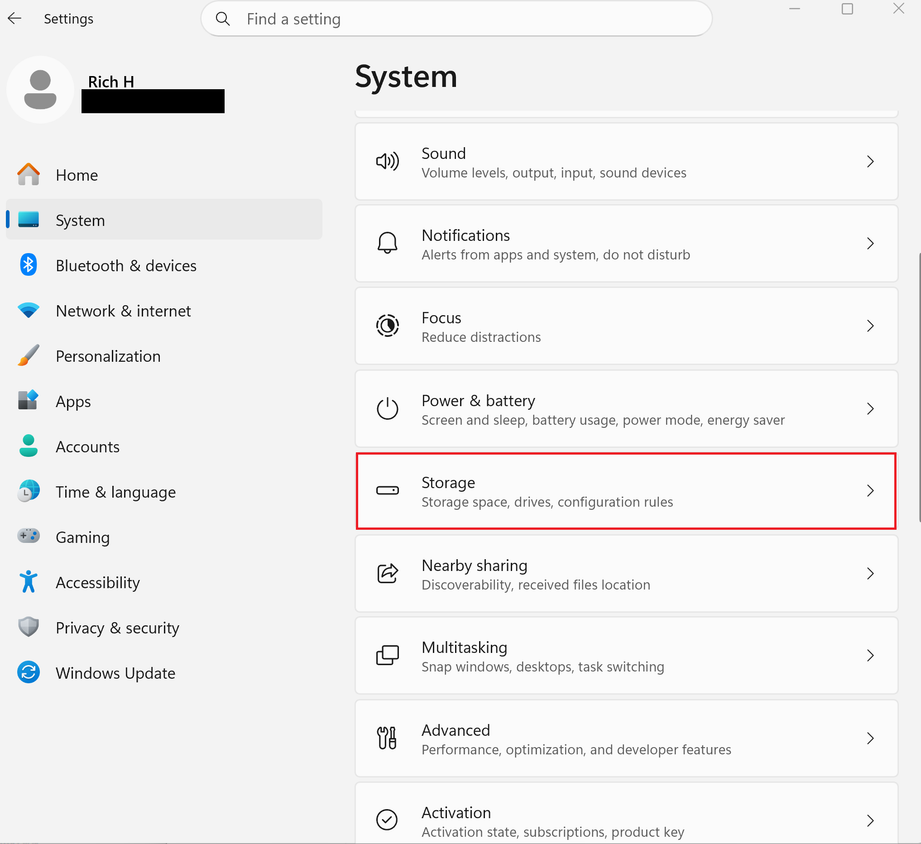Viewport: 921px width, 844px height.
Task: Click the Gaming controller icon
Action: [x=28, y=536]
